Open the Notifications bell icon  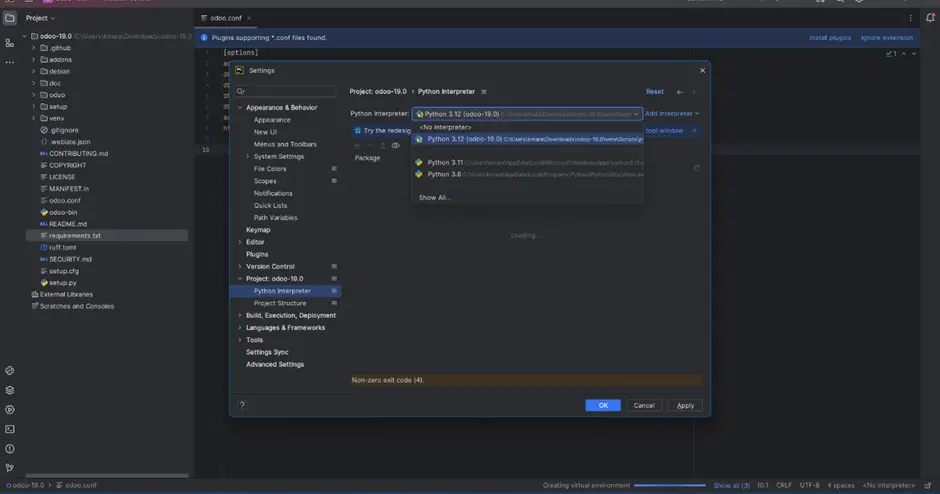pos(930,18)
